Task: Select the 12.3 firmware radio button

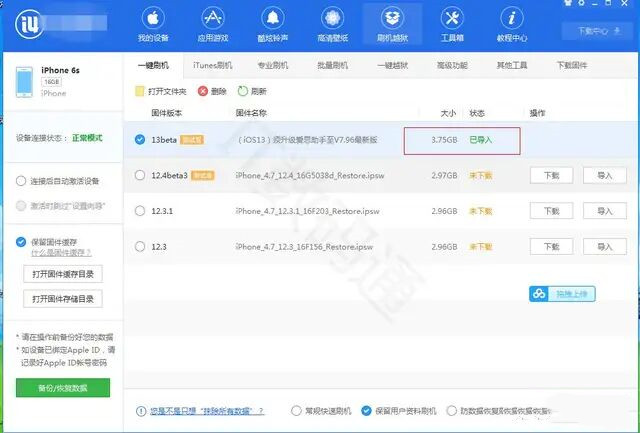Action: (x=140, y=246)
